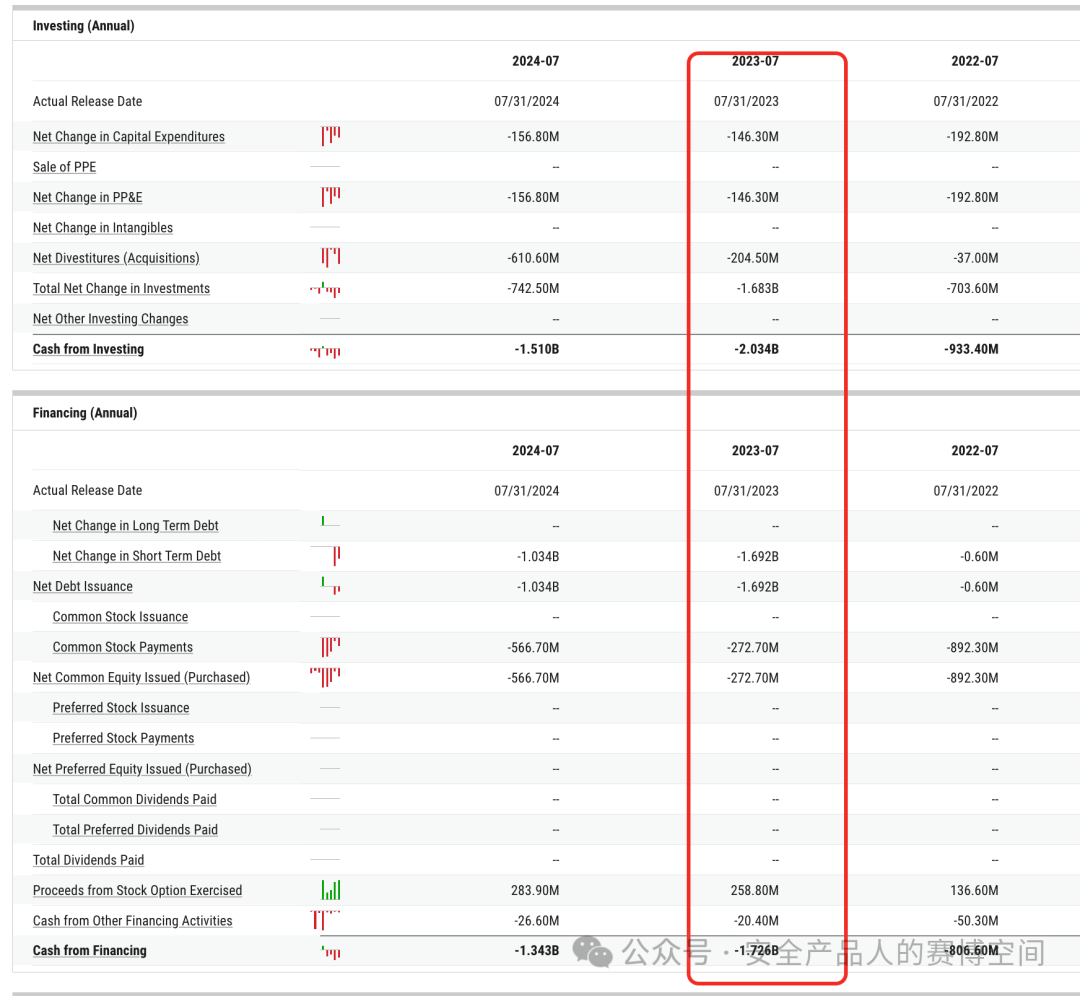
Task: Click the Cash from Investing link
Action: 88,349
